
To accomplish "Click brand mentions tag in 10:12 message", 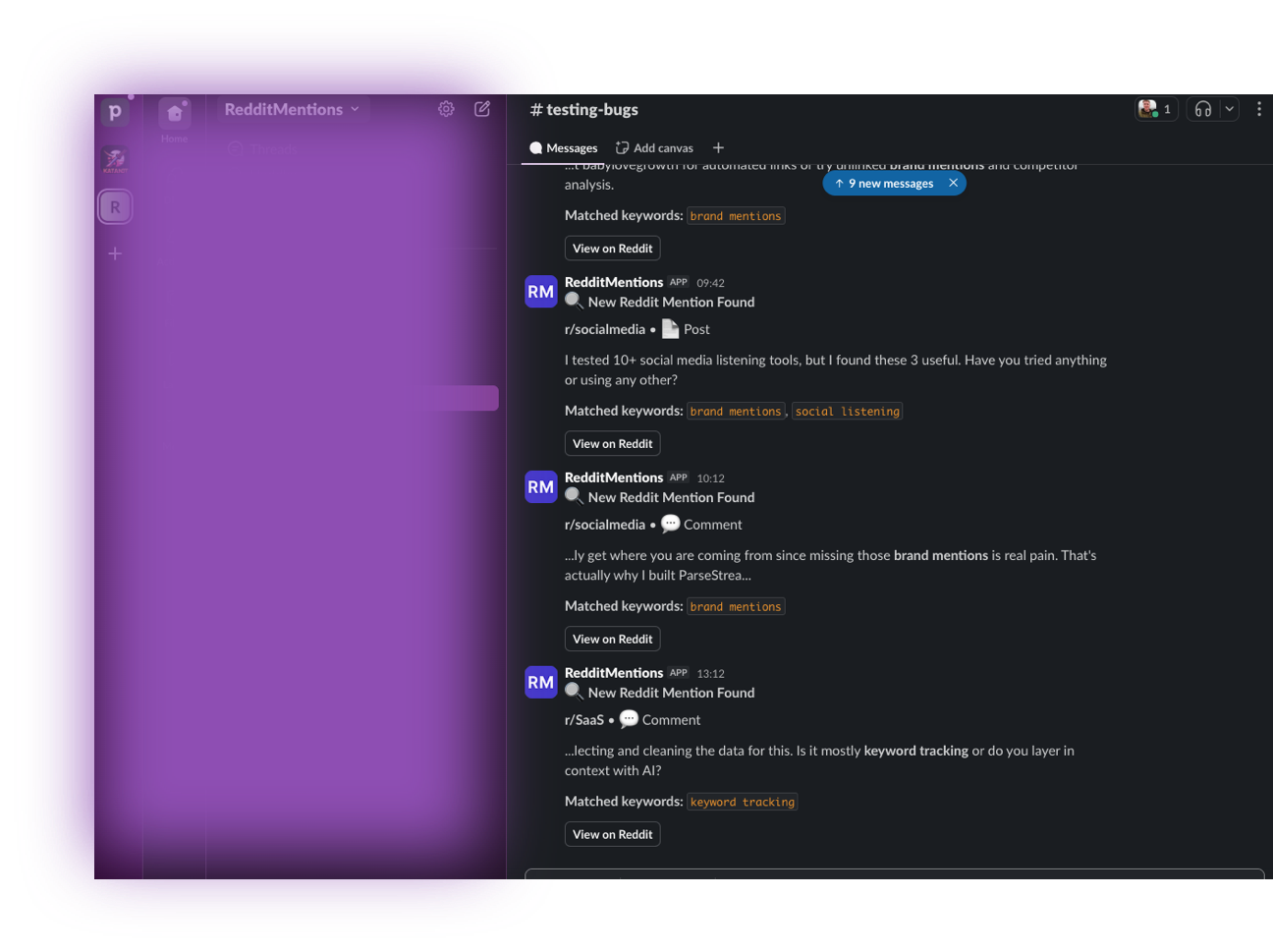I will [x=736, y=607].
